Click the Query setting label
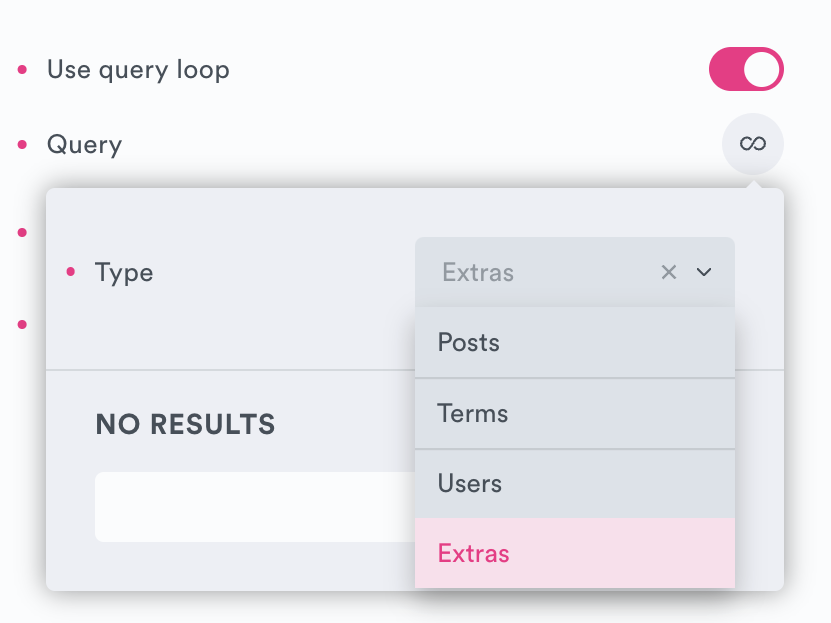The width and height of the screenshot is (831, 623). [x=84, y=145]
